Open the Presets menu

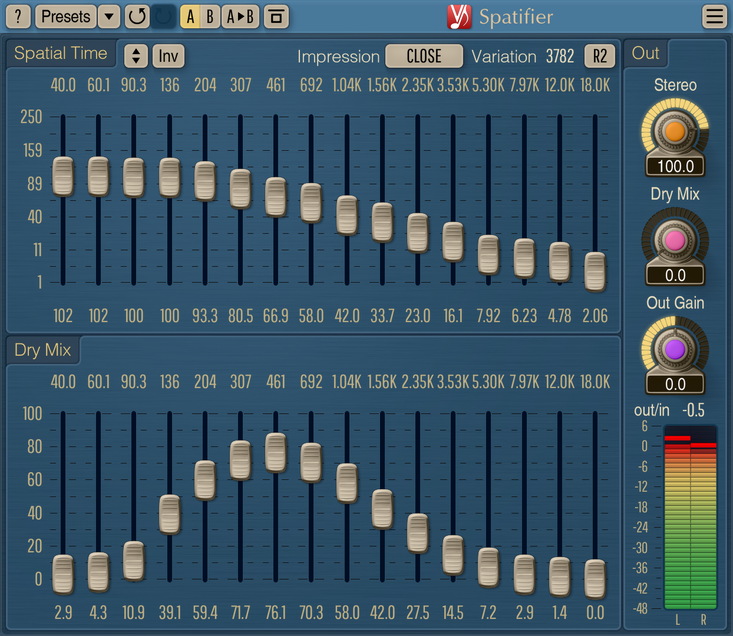pos(66,17)
